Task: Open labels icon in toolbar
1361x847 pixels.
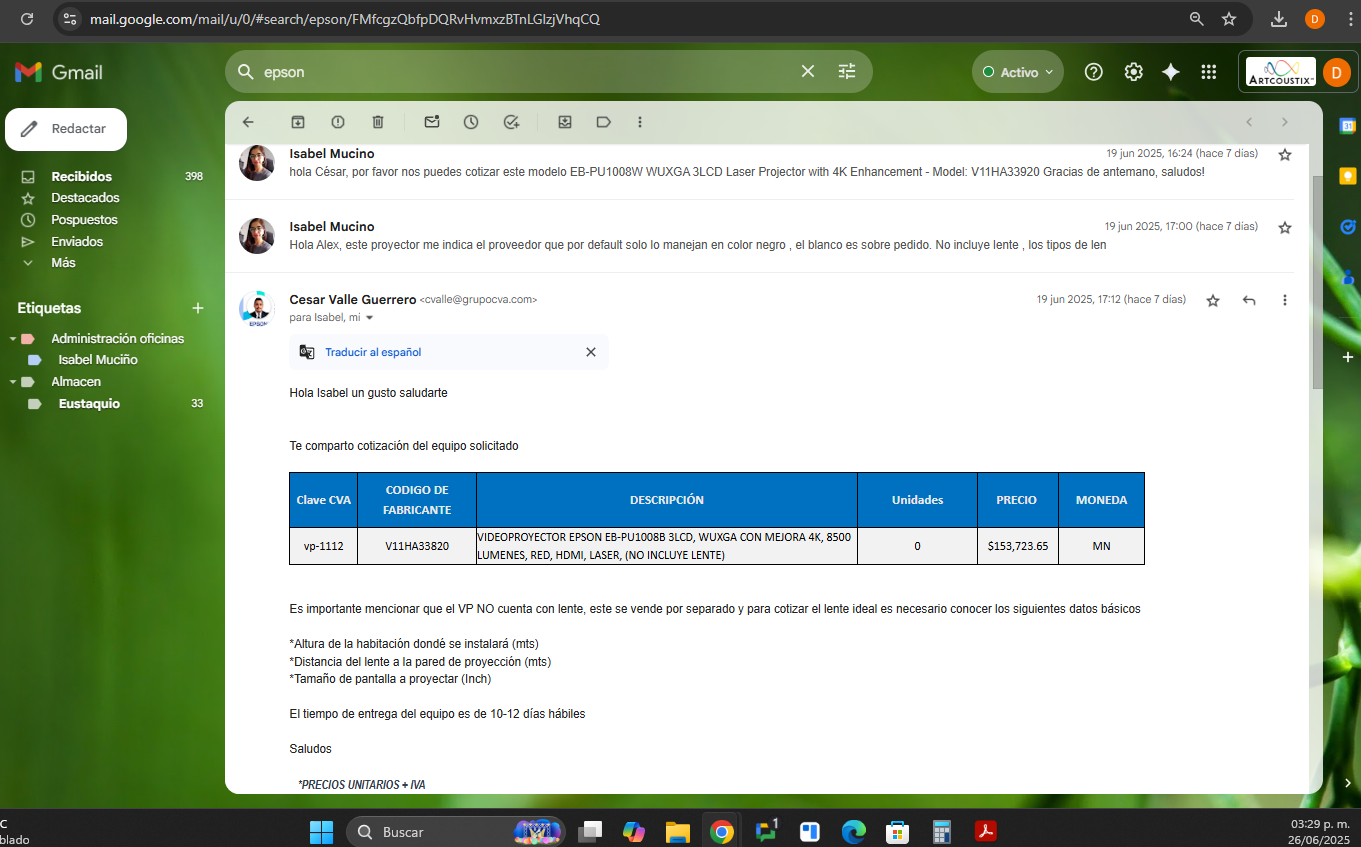Action: (x=604, y=122)
